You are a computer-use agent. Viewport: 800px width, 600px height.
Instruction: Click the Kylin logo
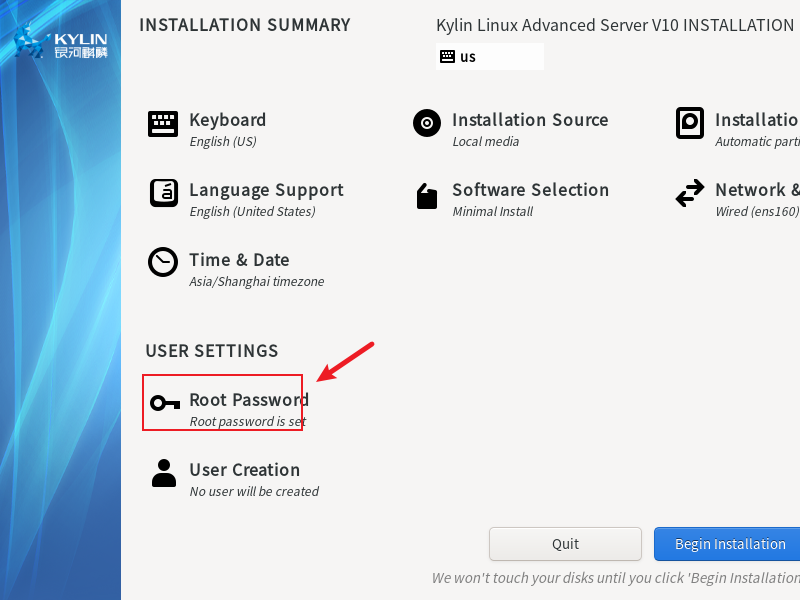(x=60, y=44)
